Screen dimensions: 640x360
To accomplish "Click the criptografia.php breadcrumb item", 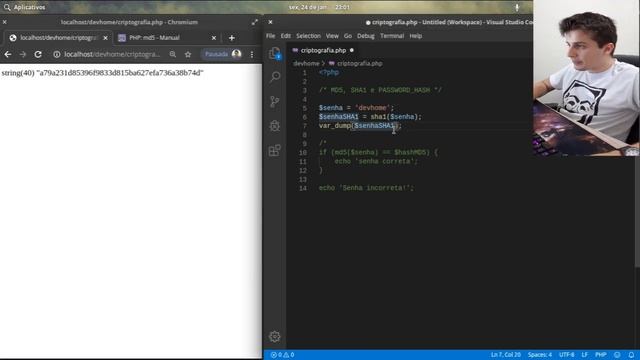I will click(x=360, y=63).
